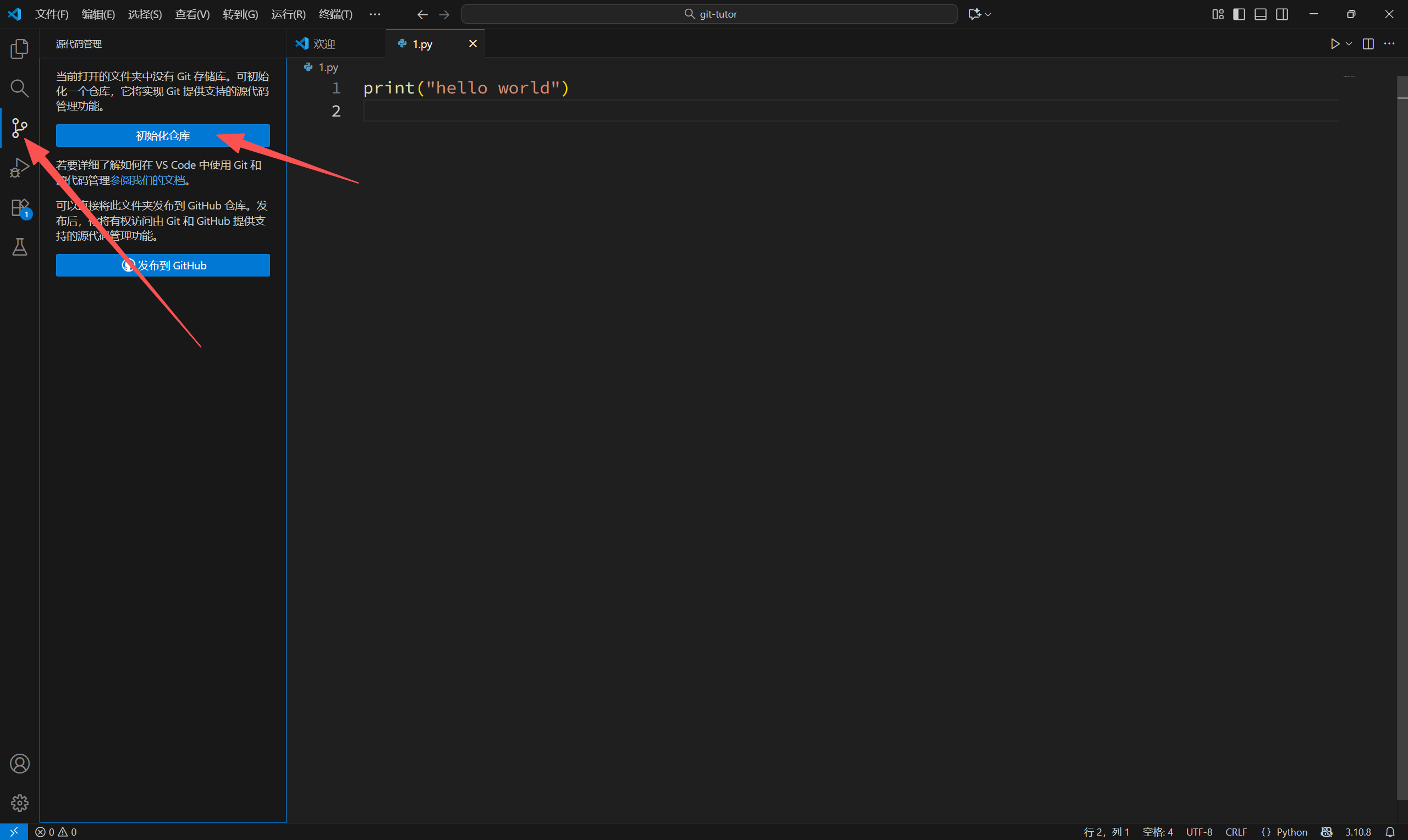The width and height of the screenshot is (1408, 840).
Task: Click the 初始化仓库 button
Action: (162, 136)
